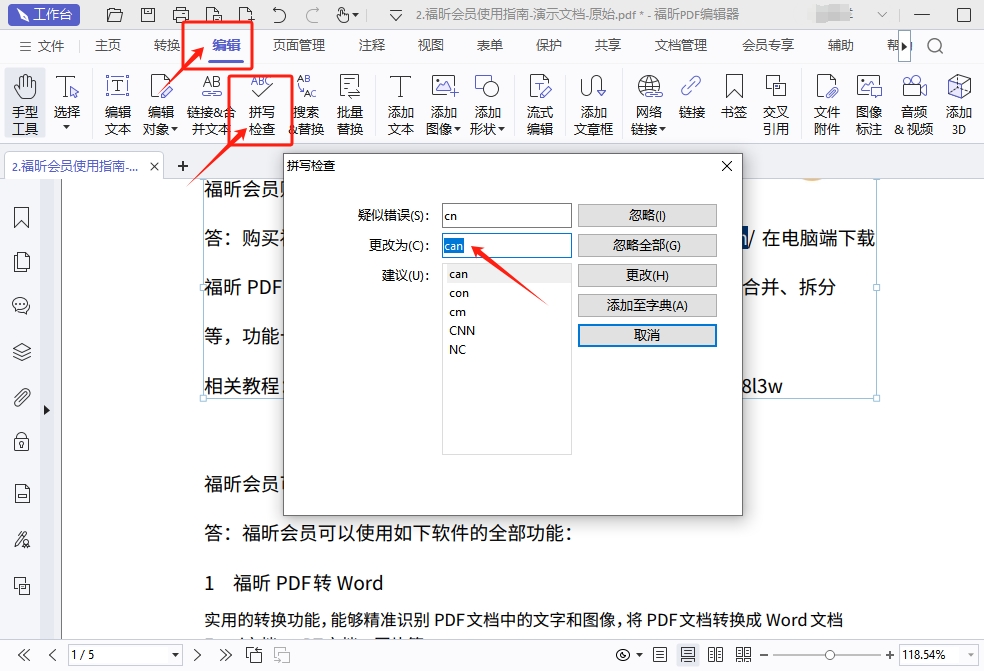Open the zoom percentage dropdown
Image resolution: width=984 pixels, height=671 pixels.
point(971,655)
